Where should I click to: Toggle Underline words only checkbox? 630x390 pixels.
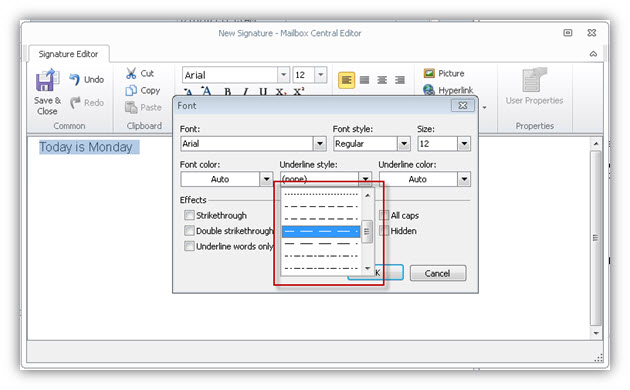click(189, 246)
